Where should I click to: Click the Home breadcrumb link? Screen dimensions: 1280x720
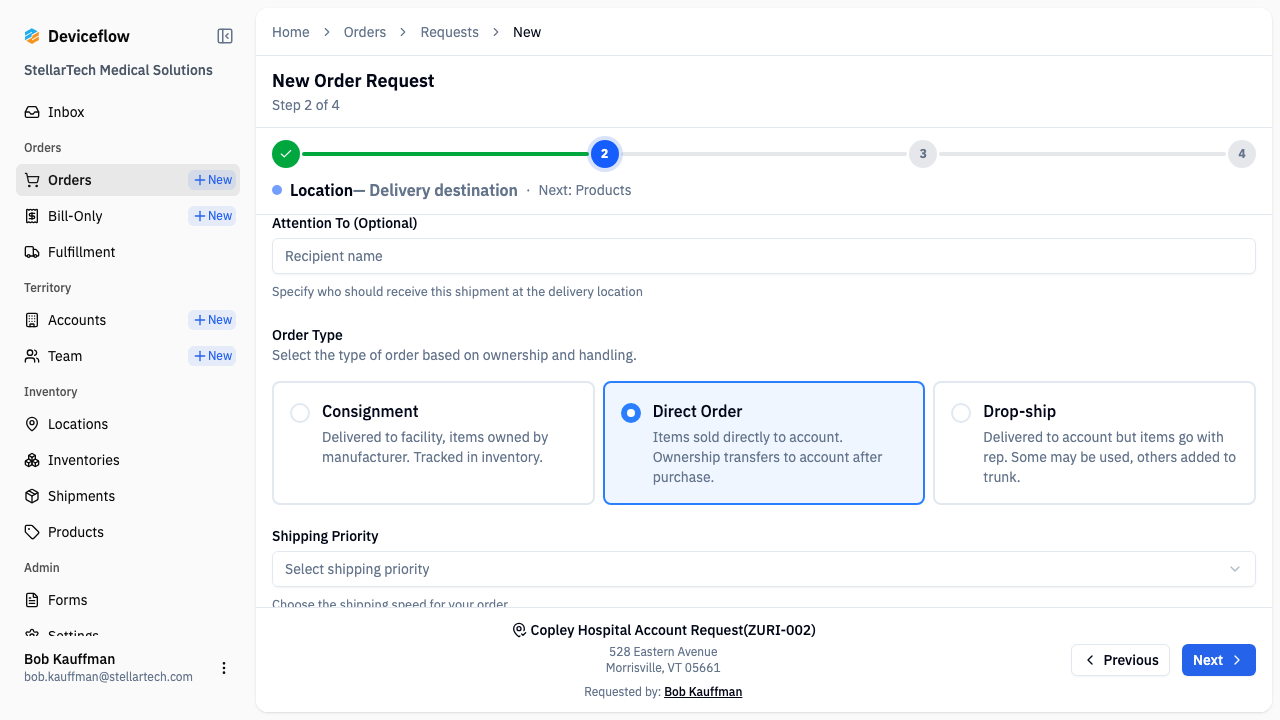(x=291, y=32)
